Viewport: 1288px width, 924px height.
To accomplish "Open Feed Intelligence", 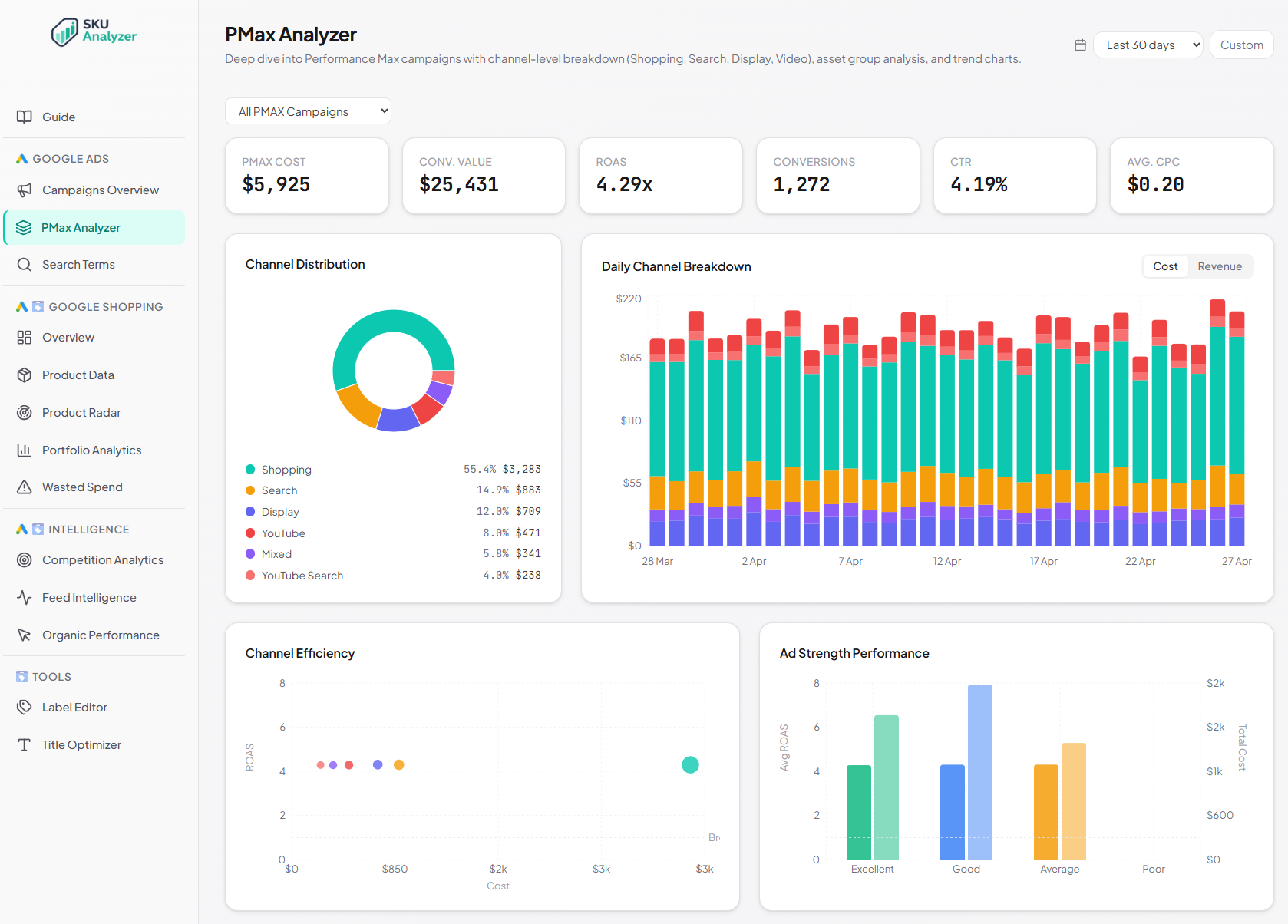I will pyautogui.click(x=89, y=597).
